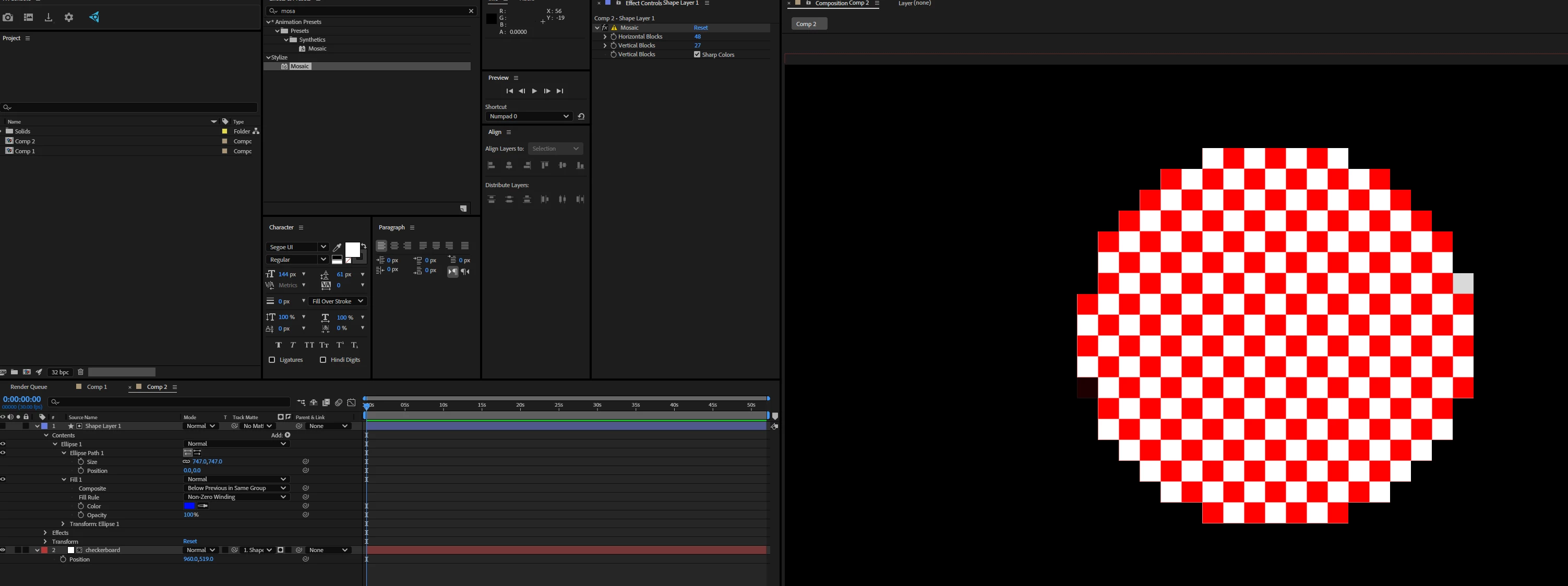Click Reset link for Mosaic effect
Viewport: 1568px width, 586px height.
tap(701, 27)
